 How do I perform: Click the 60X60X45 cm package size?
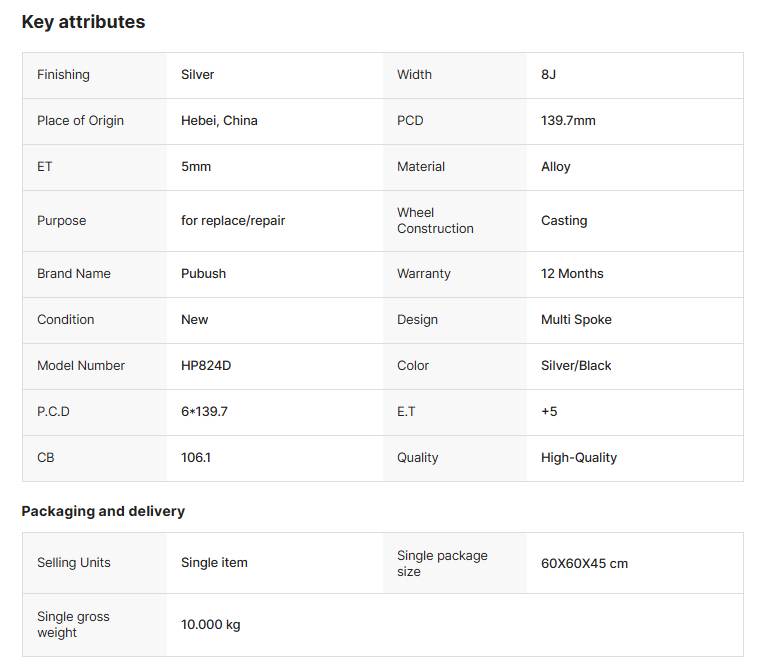pyautogui.click(x=584, y=564)
